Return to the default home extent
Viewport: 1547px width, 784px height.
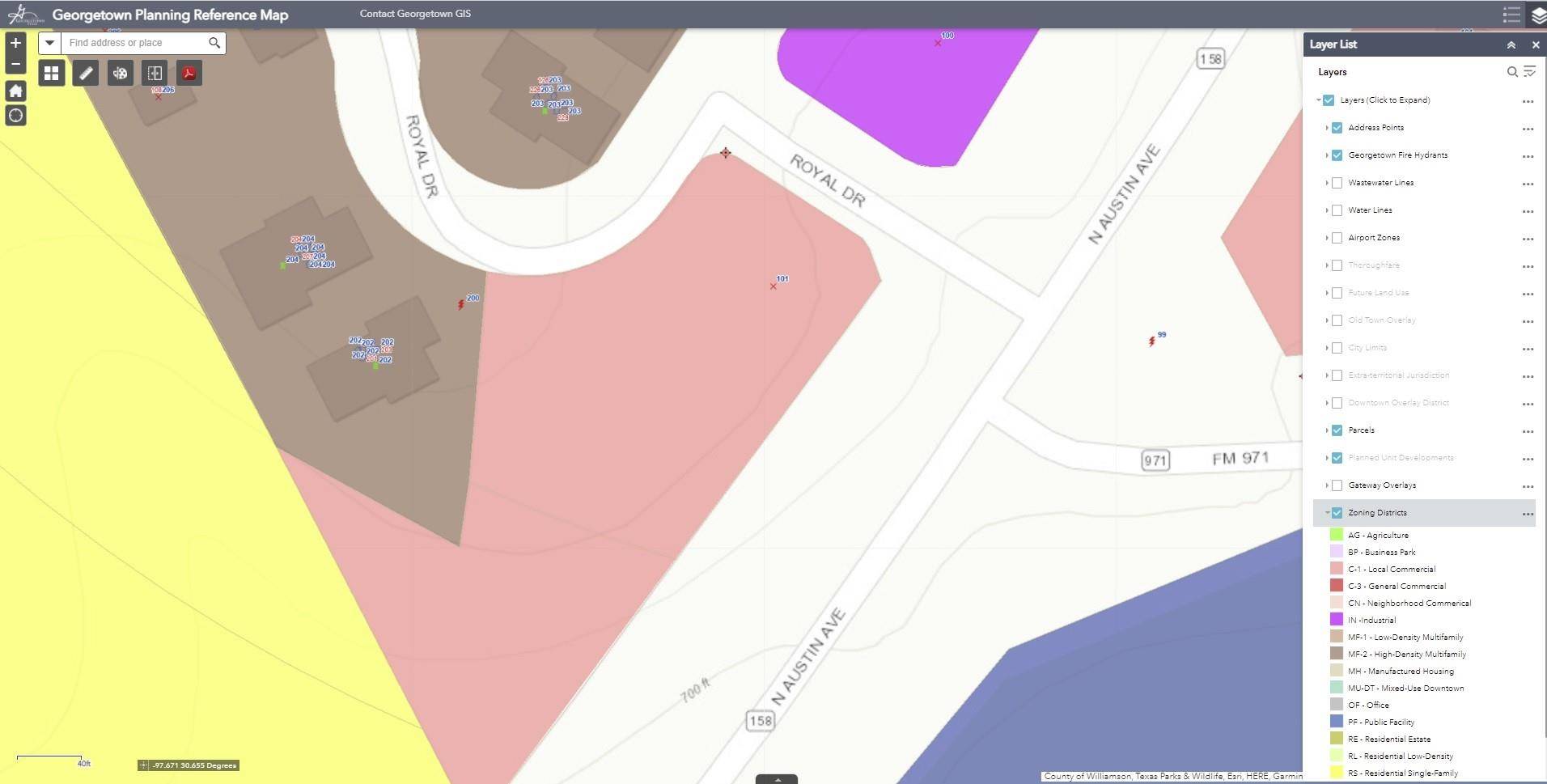click(15, 91)
